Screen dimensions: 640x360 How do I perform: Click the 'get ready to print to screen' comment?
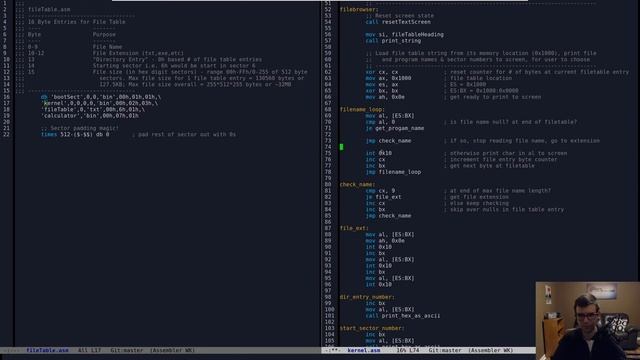pos(492,97)
